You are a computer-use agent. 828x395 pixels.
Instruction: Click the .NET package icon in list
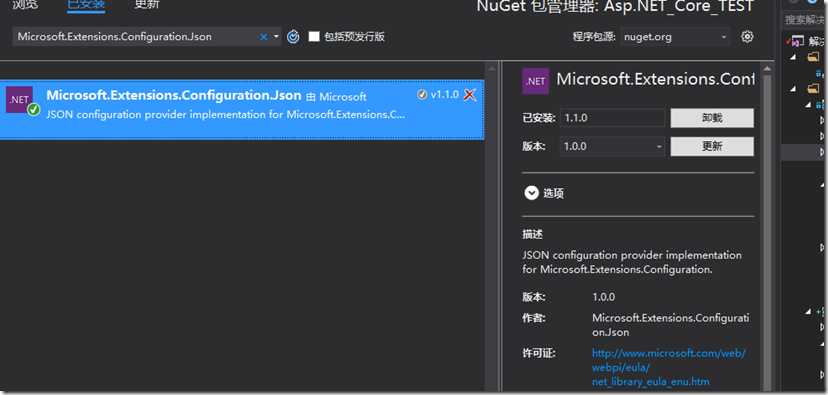(x=20, y=99)
